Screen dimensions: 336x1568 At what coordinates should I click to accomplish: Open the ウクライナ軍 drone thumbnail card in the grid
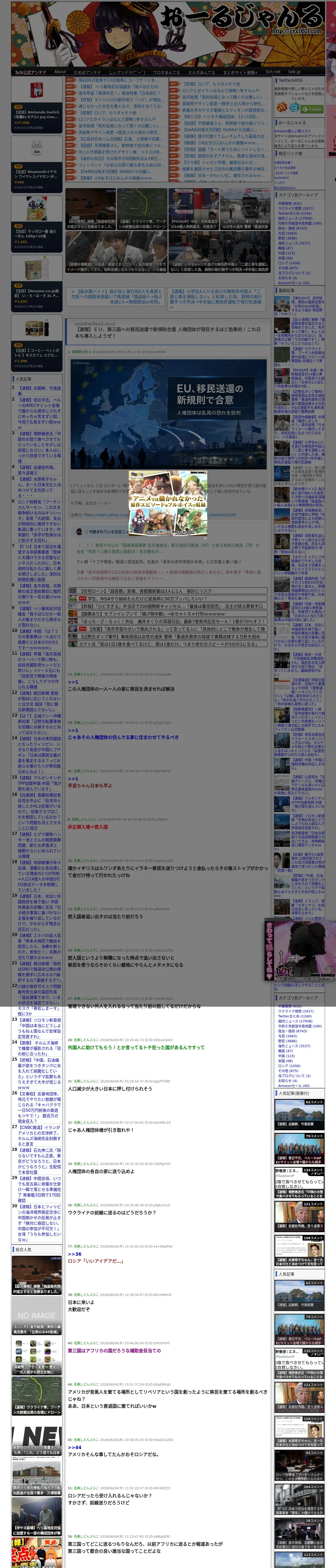[142, 209]
